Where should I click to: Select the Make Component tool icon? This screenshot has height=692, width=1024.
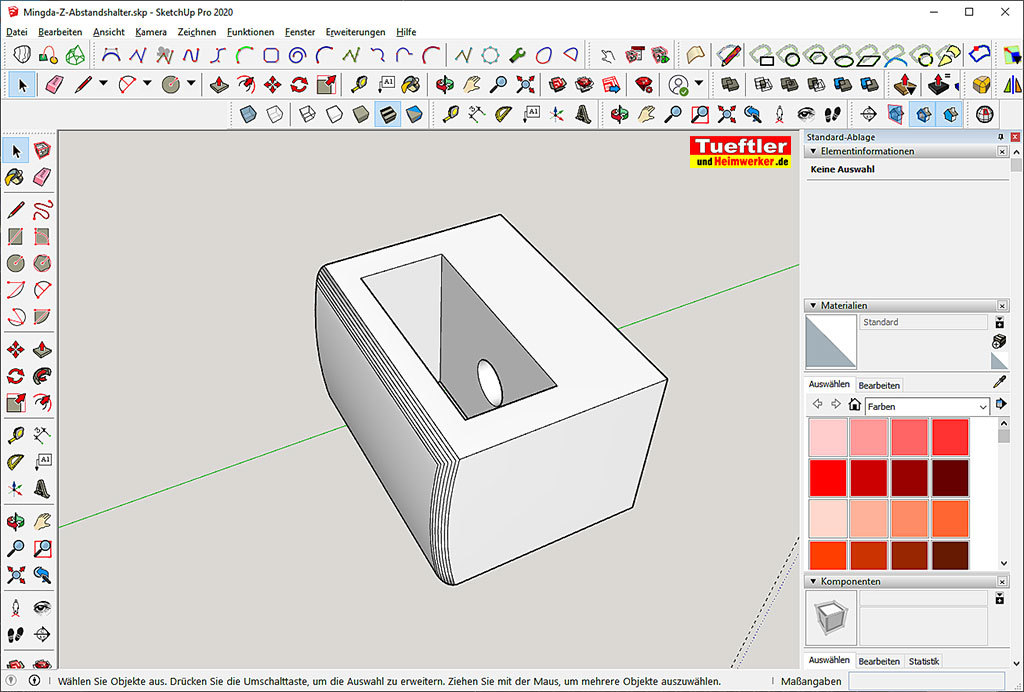42,151
